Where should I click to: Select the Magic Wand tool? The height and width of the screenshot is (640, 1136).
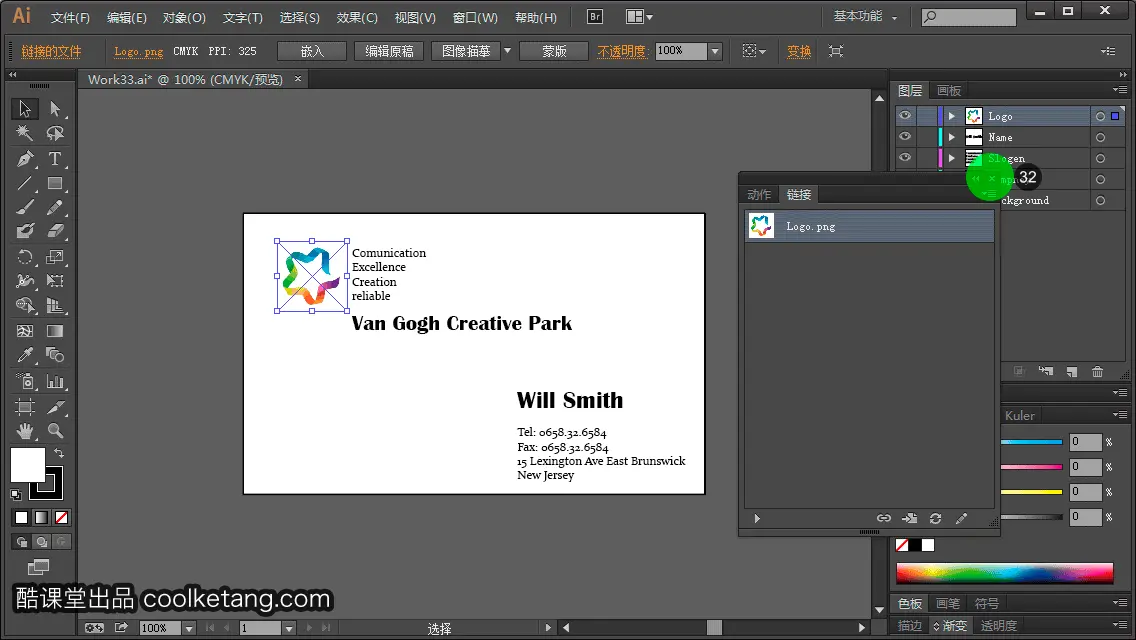(25, 133)
